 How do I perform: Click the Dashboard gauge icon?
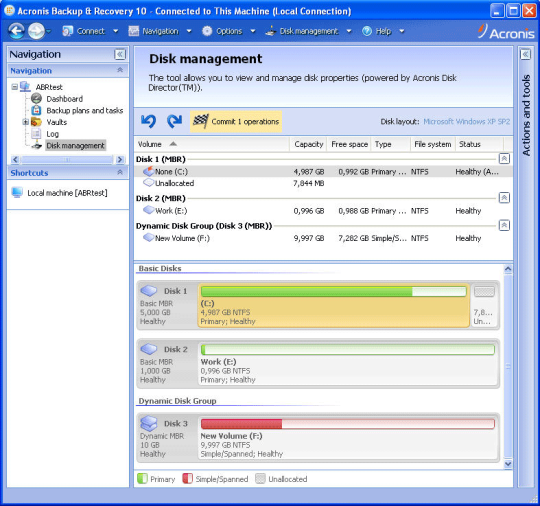click(36, 99)
